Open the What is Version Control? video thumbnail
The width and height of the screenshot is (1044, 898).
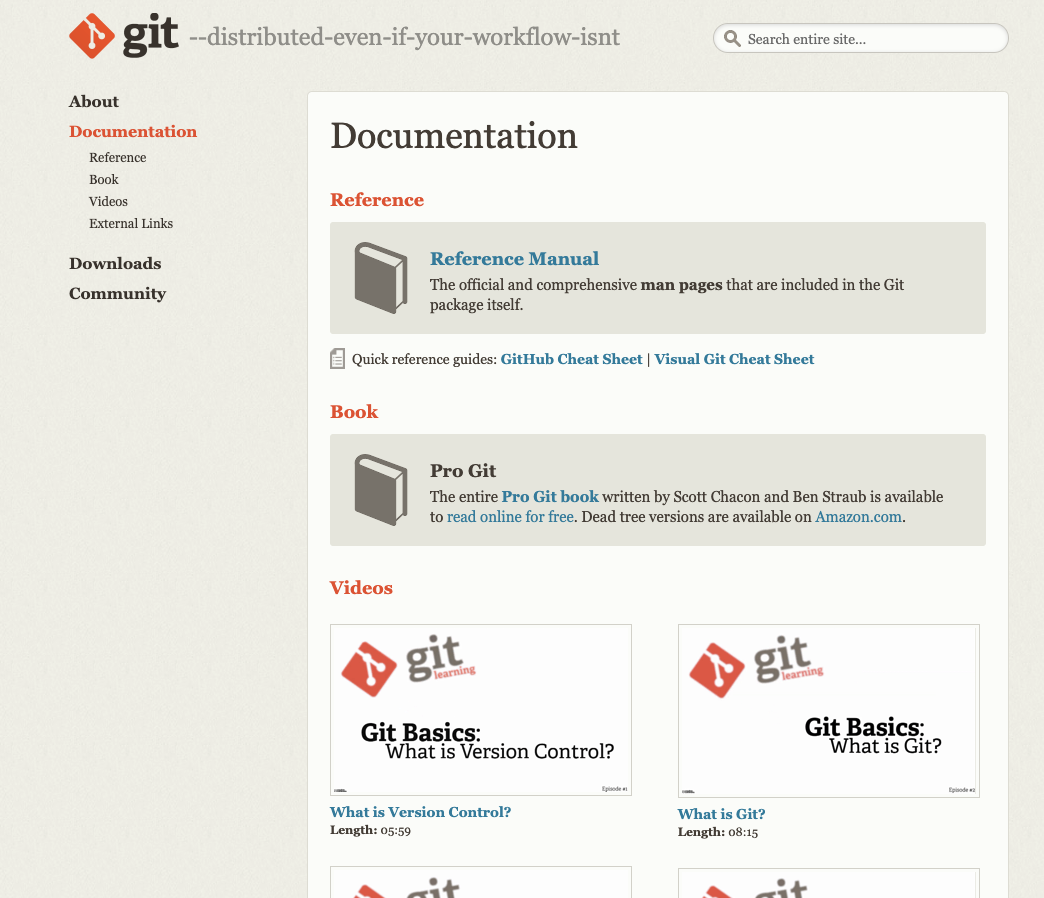[x=481, y=710]
